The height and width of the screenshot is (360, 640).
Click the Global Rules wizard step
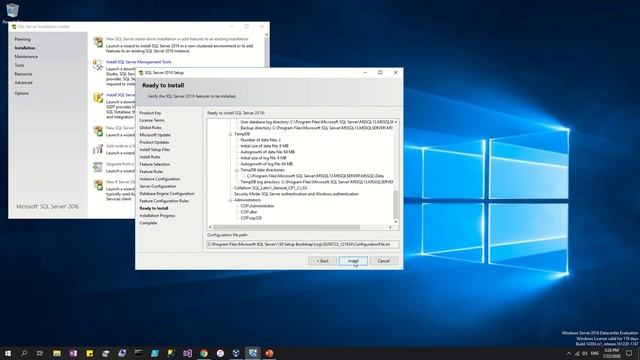[x=150, y=127]
